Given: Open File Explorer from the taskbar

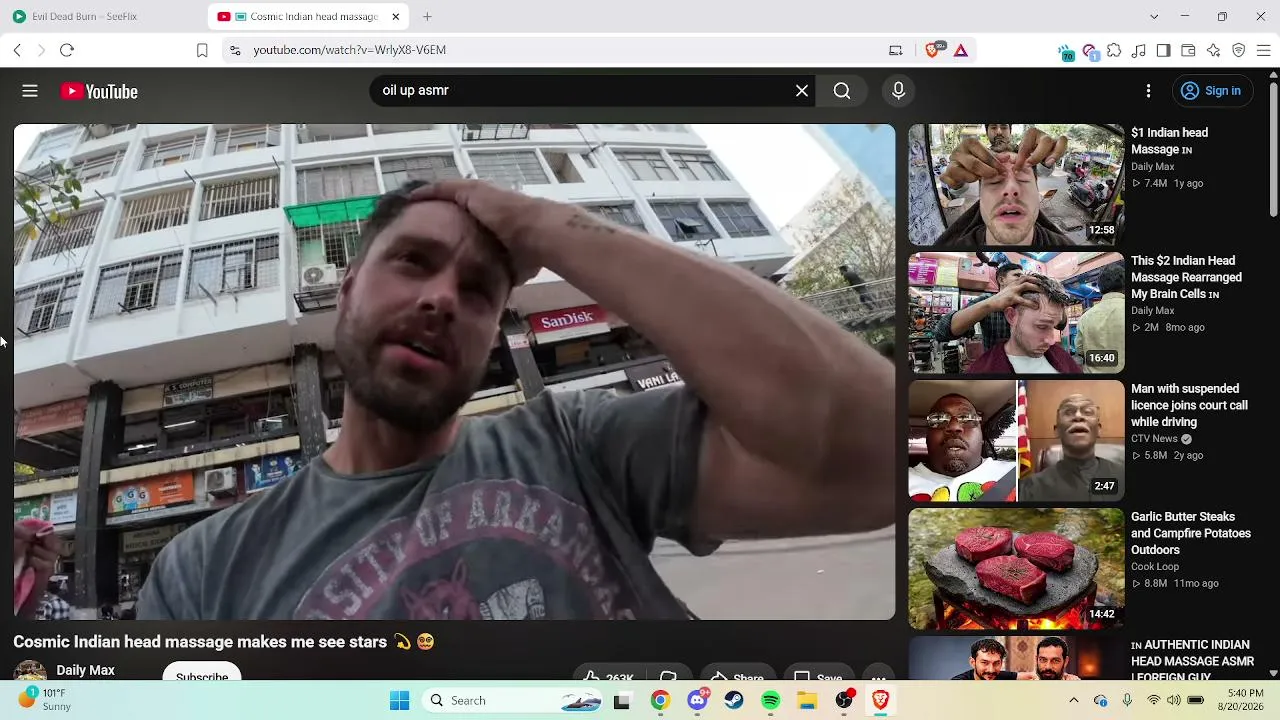Looking at the screenshot, I should pyautogui.click(x=807, y=701).
